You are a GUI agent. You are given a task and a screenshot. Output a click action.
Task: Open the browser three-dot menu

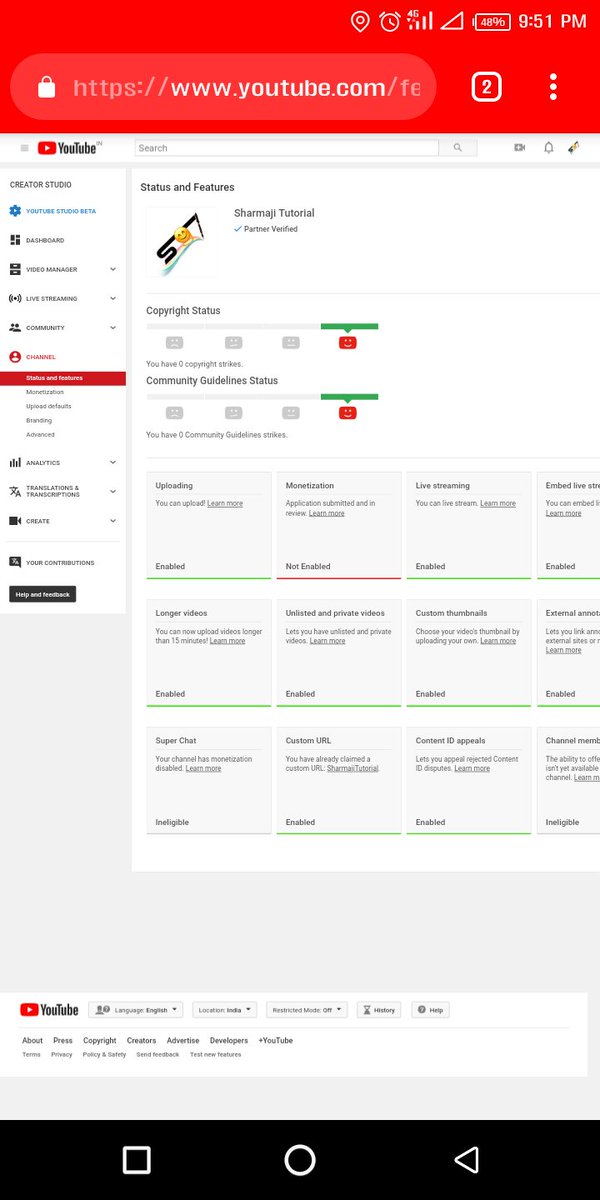[553, 87]
